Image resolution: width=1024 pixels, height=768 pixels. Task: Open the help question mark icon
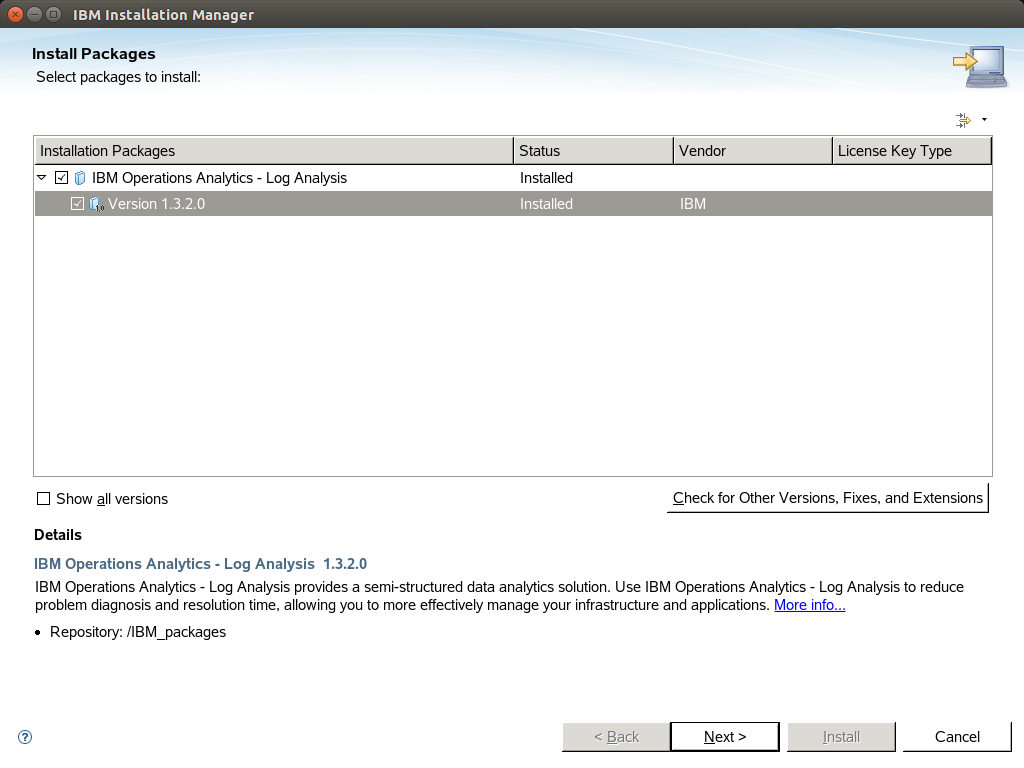pos(25,737)
